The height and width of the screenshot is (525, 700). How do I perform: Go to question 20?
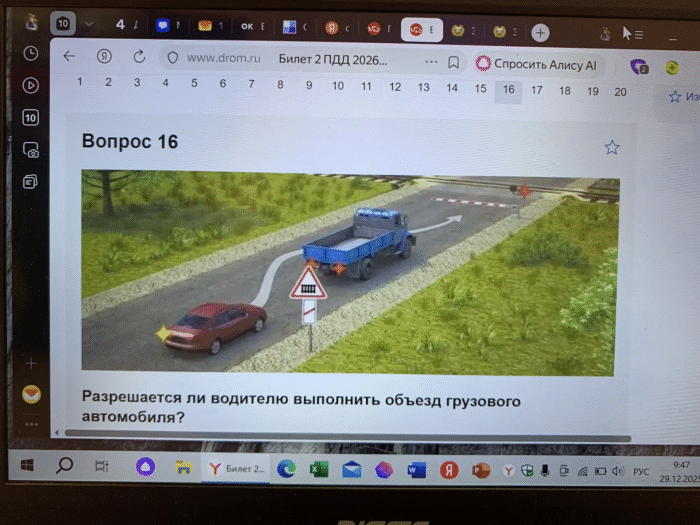(x=620, y=92)
